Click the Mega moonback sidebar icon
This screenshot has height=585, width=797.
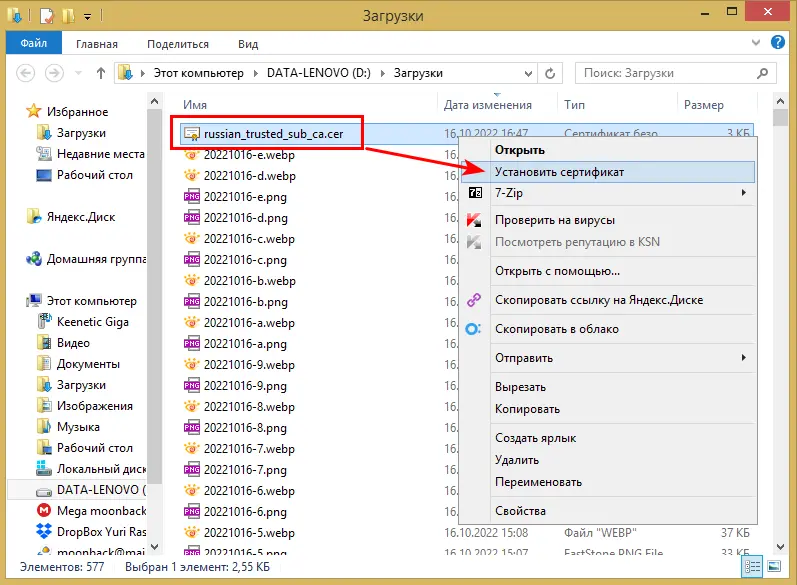tap(44, 510)
